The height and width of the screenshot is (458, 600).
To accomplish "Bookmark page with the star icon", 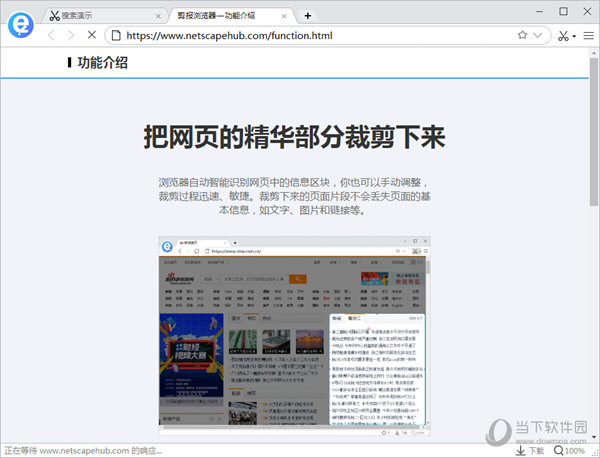I will pos(522,35).
